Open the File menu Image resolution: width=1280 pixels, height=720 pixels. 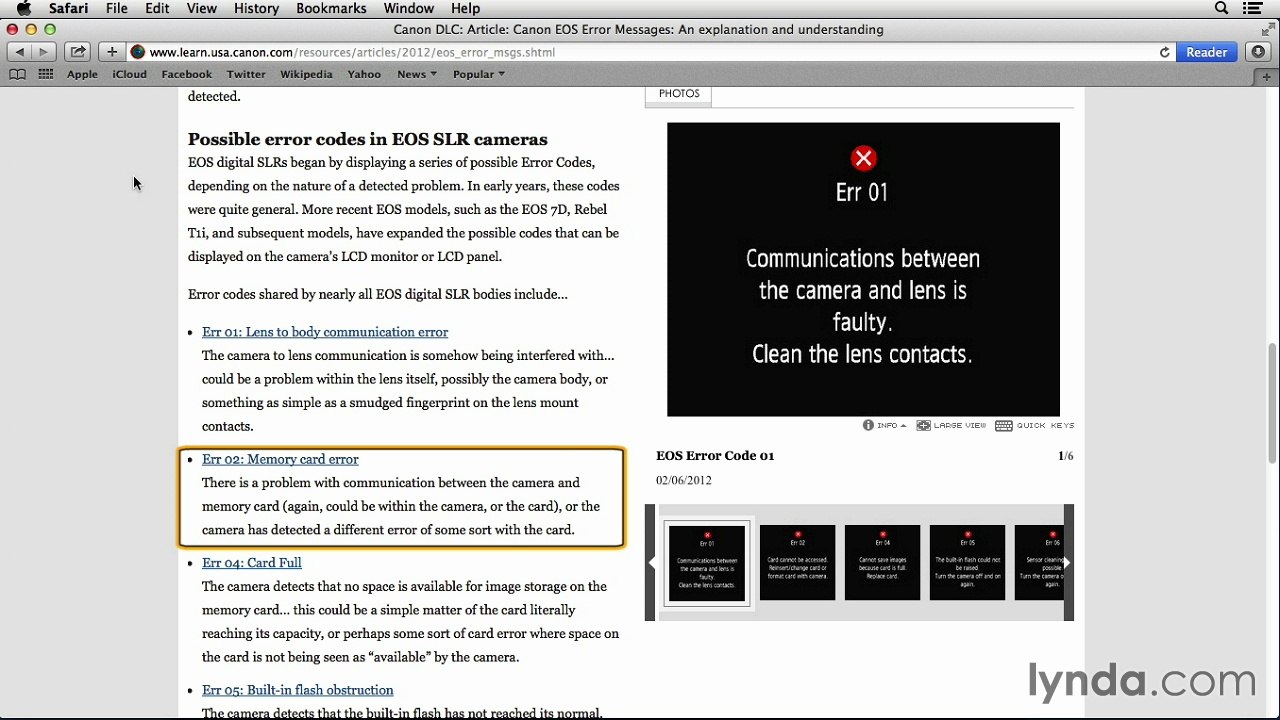pos(117,8)
